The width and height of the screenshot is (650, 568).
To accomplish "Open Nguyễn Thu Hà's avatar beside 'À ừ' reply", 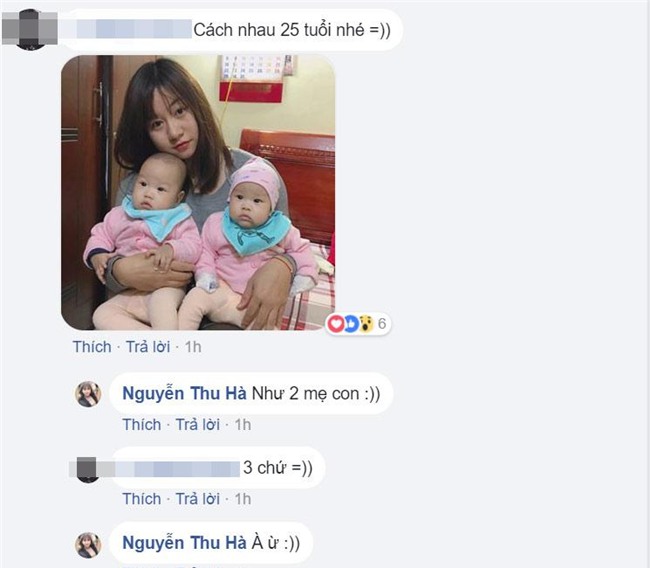I will [x=88, y=545].
